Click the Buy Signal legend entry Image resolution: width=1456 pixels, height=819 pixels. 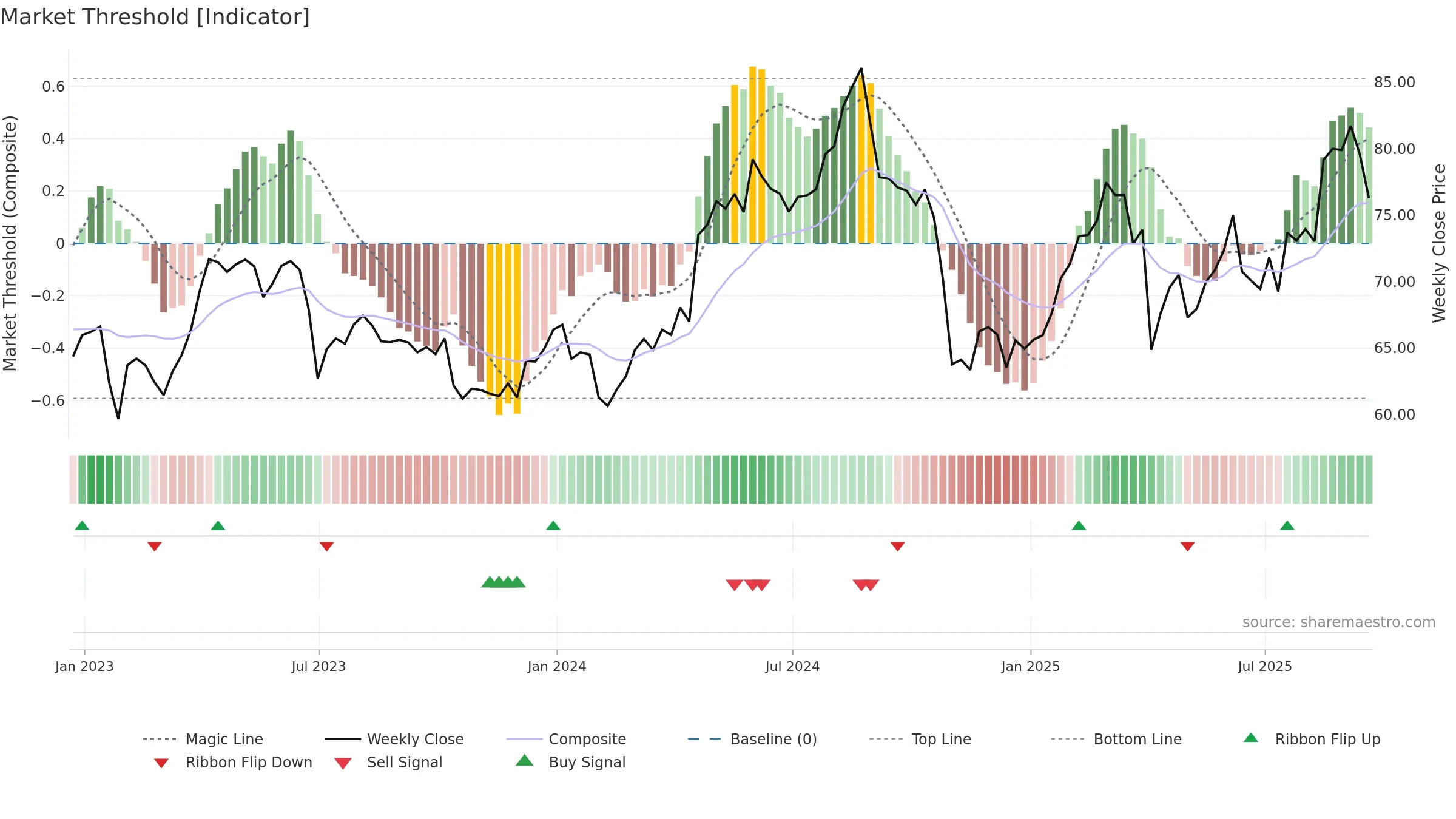point(570,762)
